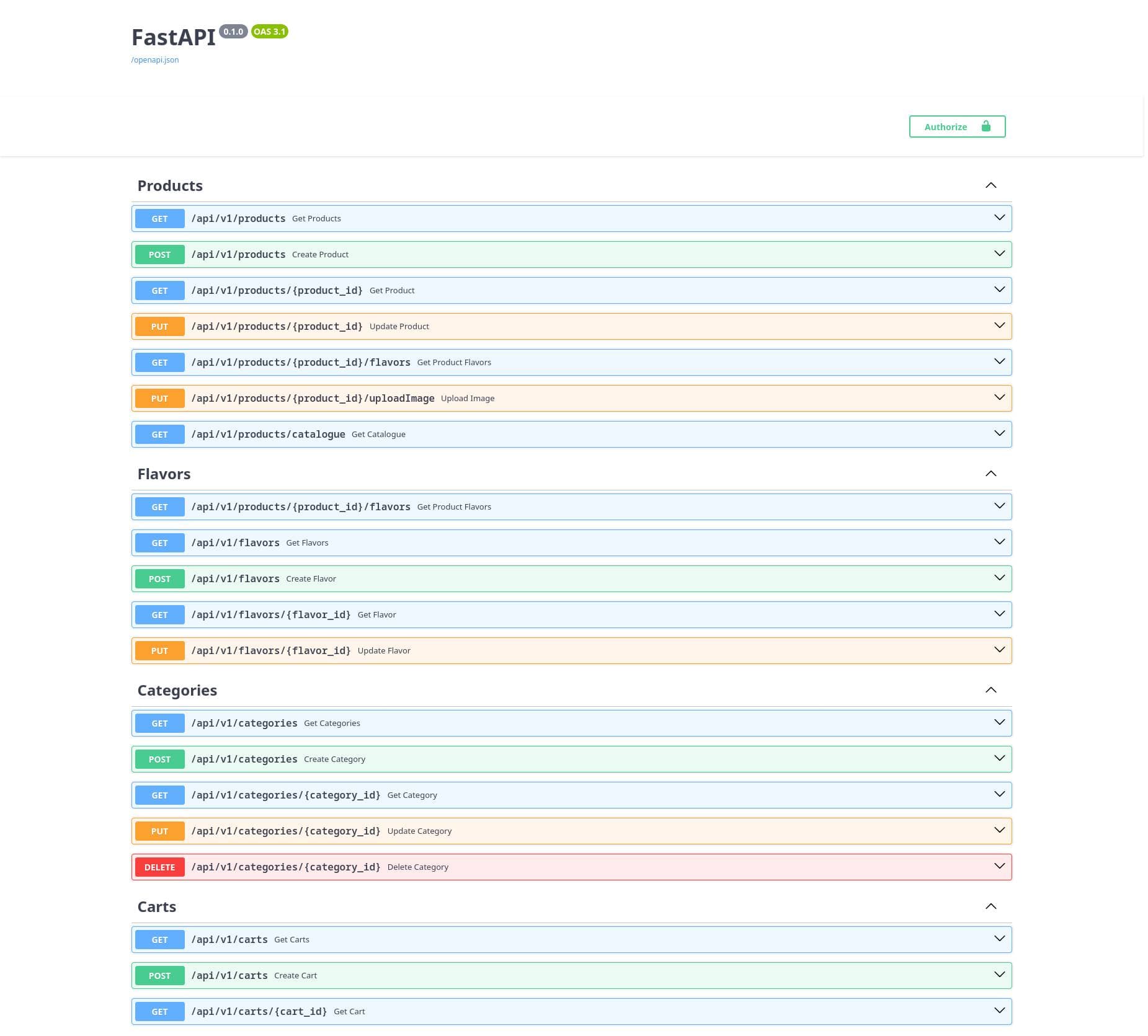Click the lock icon in Authorize

click(x=986, y=126)
